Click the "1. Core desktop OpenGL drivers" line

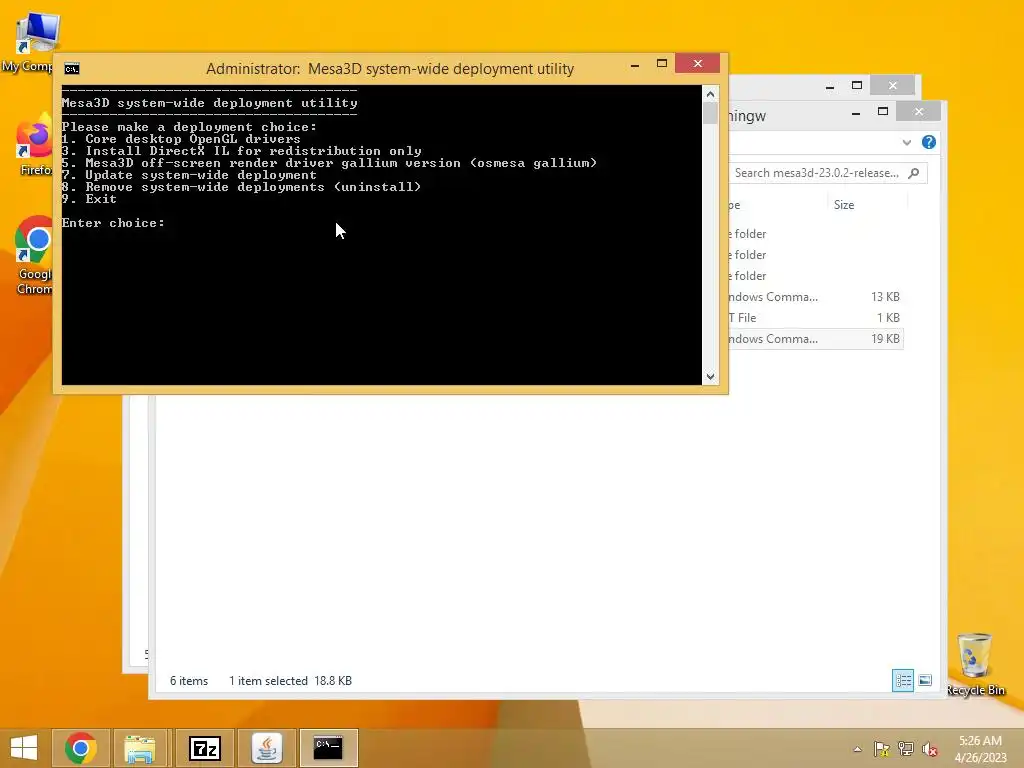coord(181,138)
